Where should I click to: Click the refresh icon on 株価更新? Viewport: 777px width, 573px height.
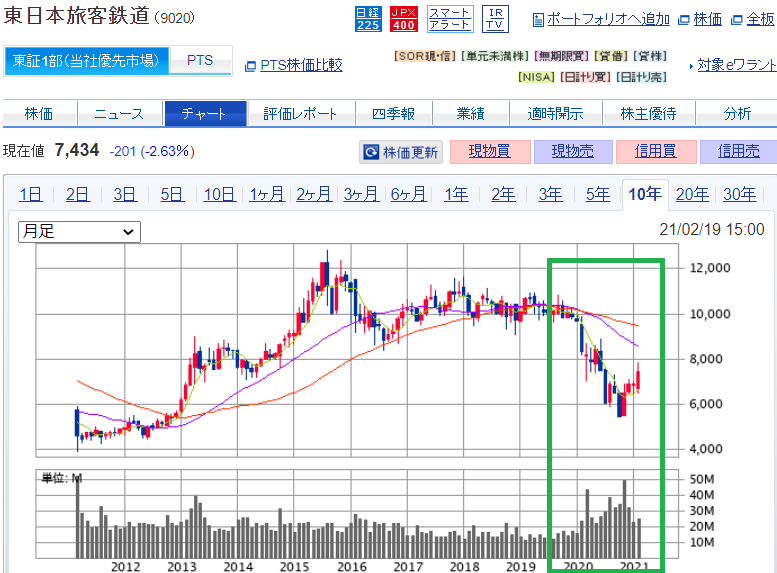coord(371,152)
